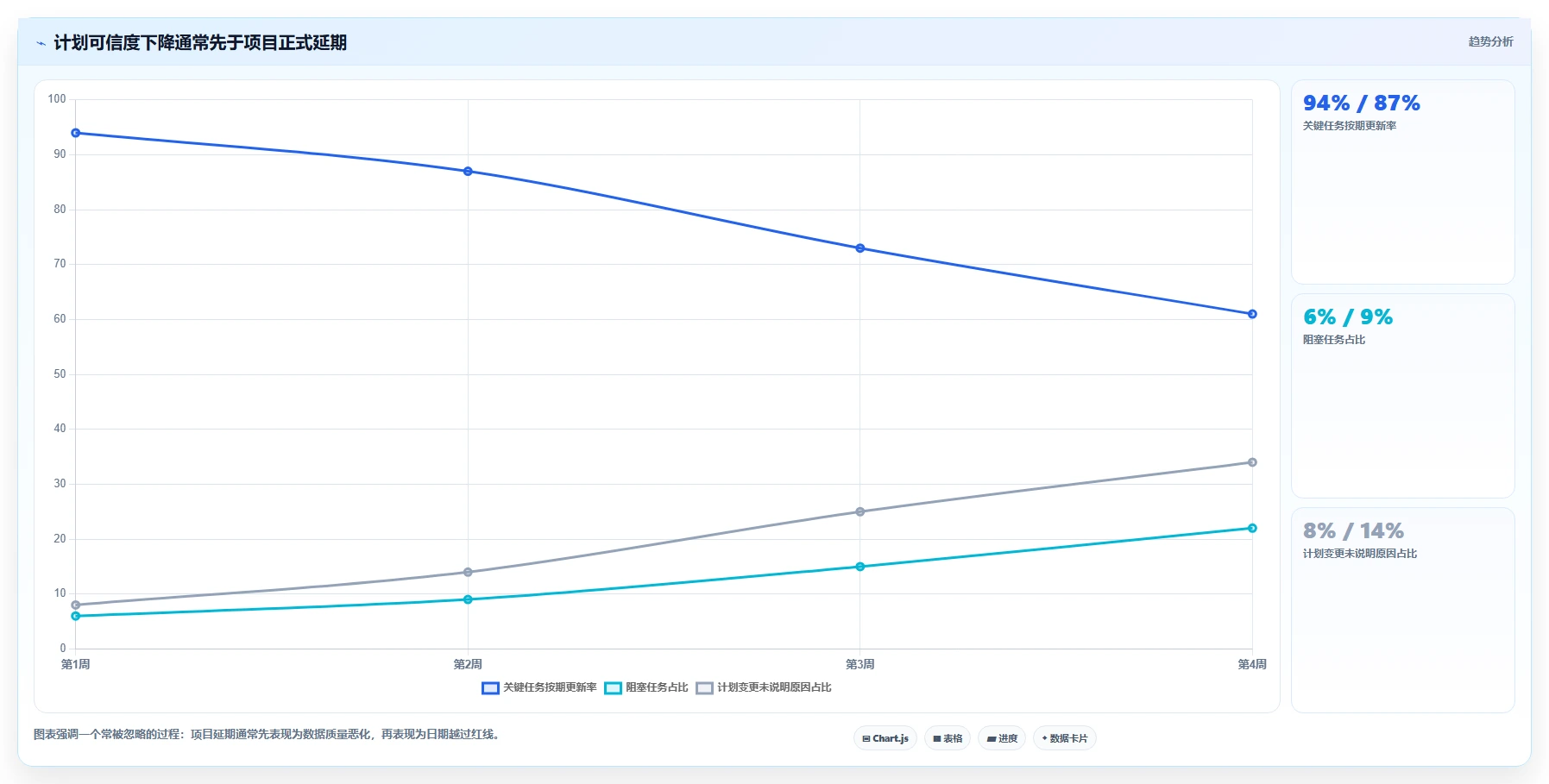Select the gray data point at 第1周 (8)
Screen dimensions: 1549x784
[x=76, y=605]
